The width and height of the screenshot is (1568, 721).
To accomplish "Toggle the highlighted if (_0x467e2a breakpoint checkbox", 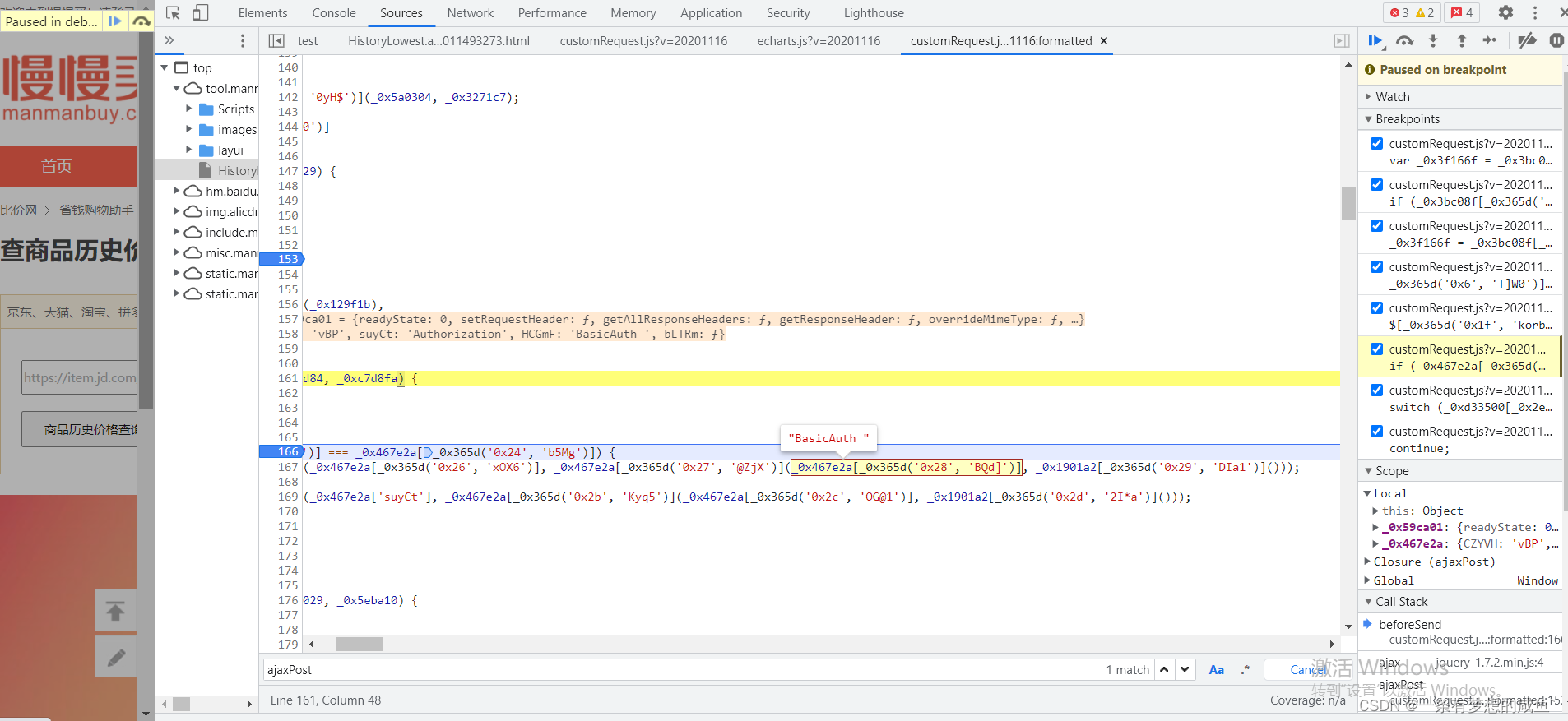I will pyautogui.click(x=1376, y=349).
